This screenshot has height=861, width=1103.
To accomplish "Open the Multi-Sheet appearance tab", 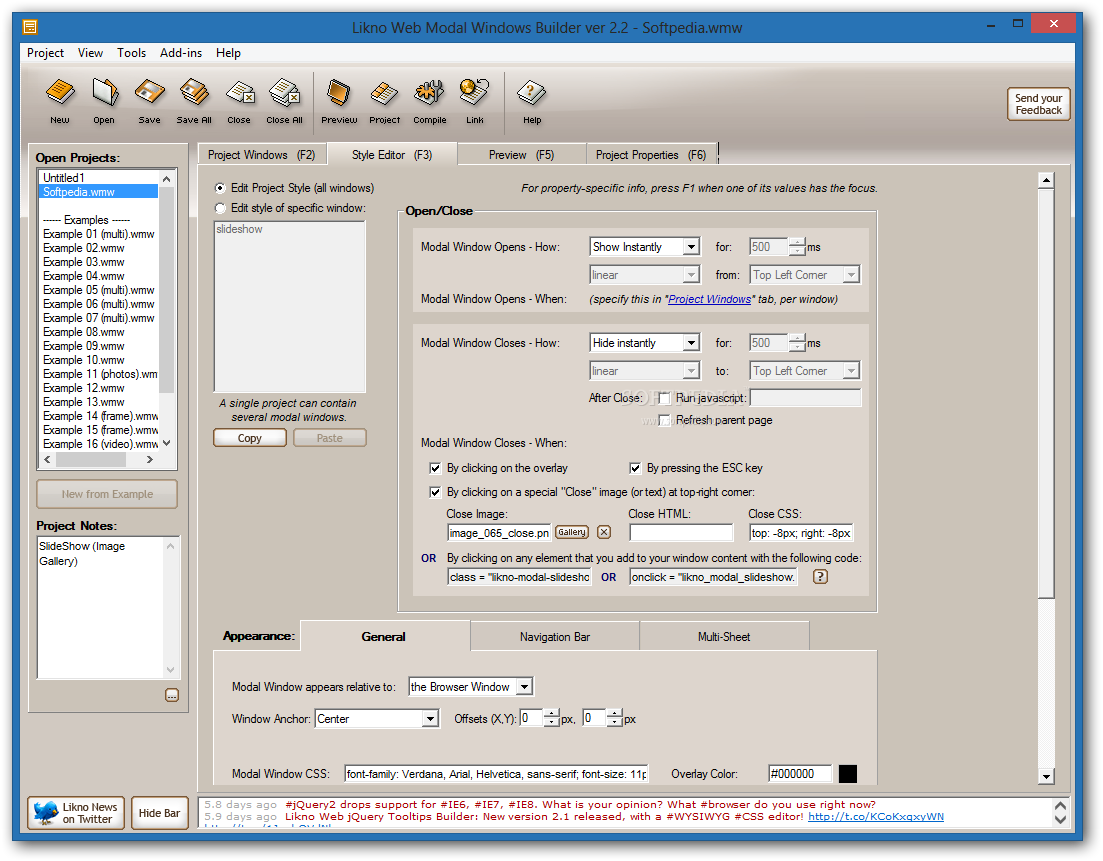I will pyautogui.click(x=724, y=637).
